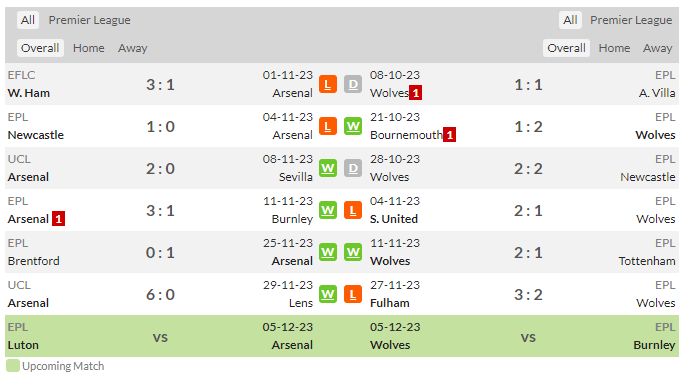This screenshot has height=389, width=684.
Task: Click the loss badge for S. United vs Wolves
Action: [353, 211]
